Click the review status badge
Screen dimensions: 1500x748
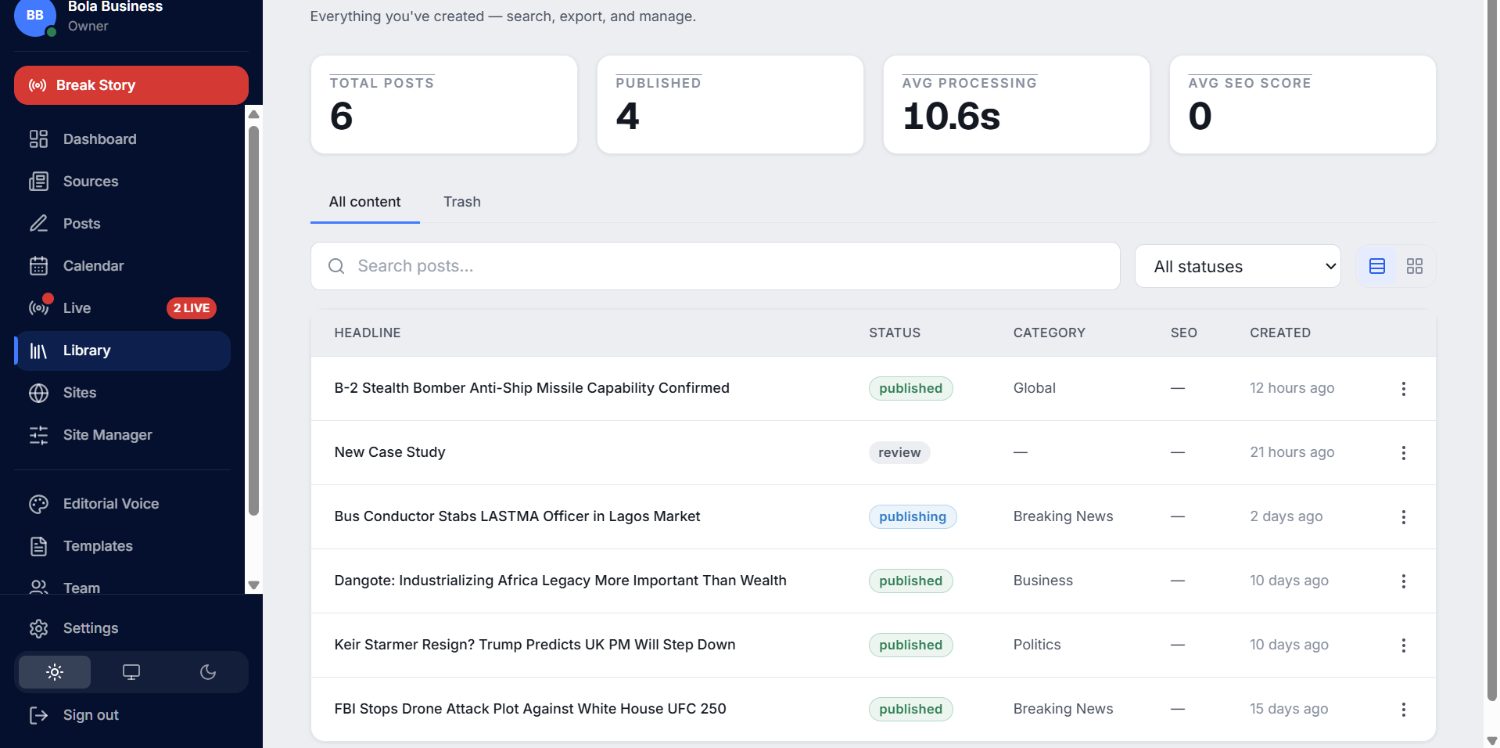coord(899,452)
